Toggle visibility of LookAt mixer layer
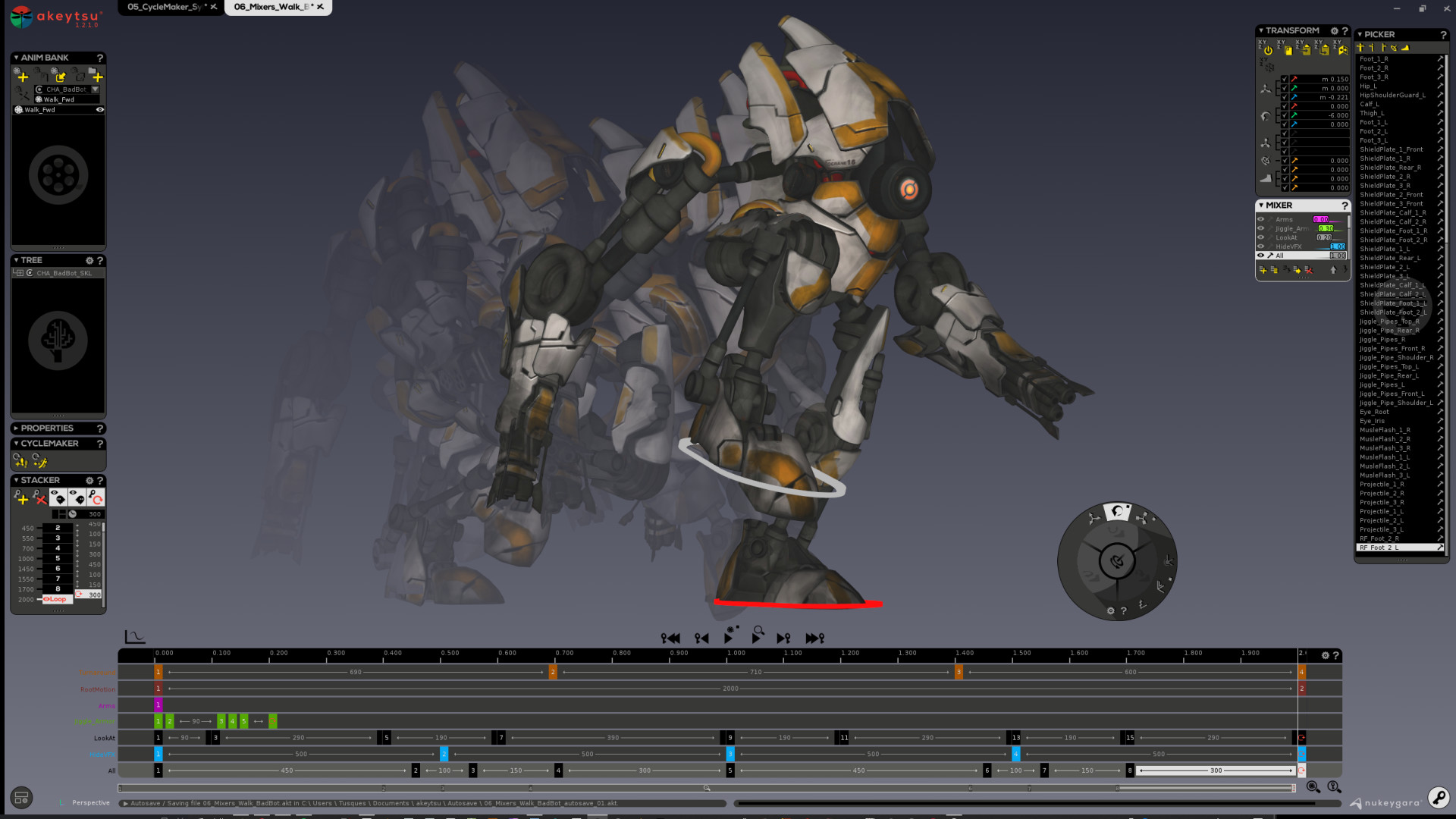The image size is (1456, 819). [x=1261, y=237]
